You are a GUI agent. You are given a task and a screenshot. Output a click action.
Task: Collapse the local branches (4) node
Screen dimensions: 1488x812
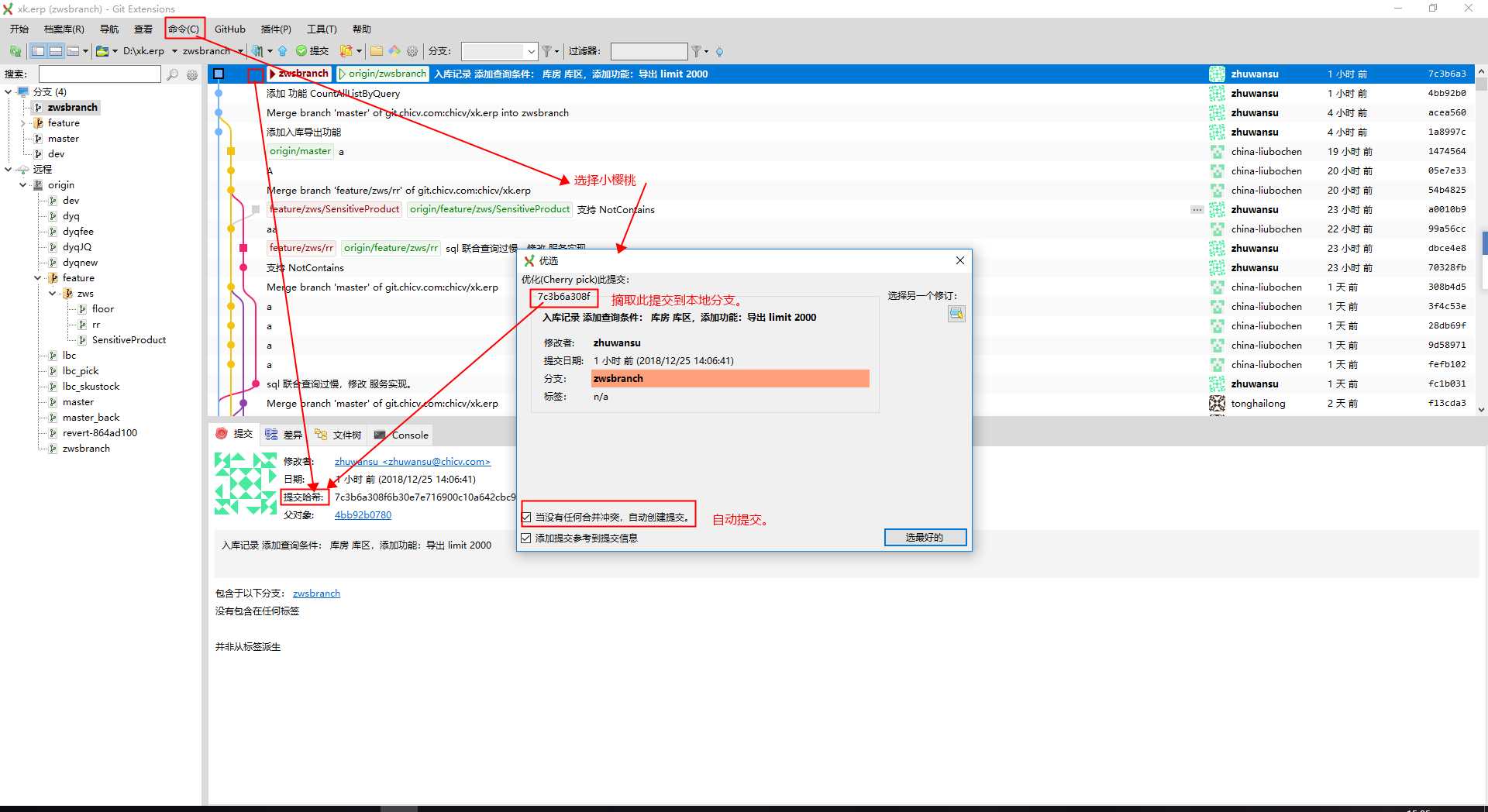(9, 91)
